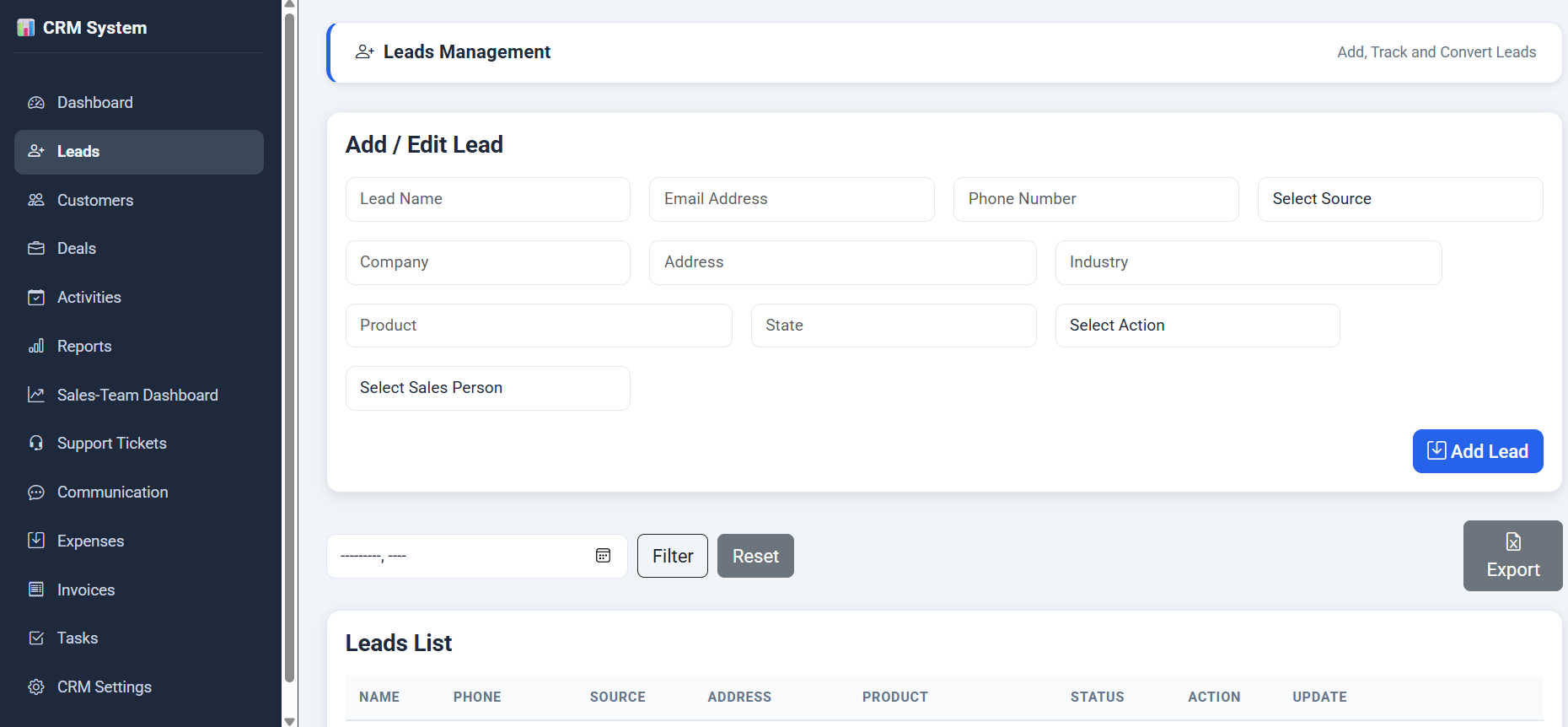
Task: Click the Expenses download-box icon
Action: 36,540
